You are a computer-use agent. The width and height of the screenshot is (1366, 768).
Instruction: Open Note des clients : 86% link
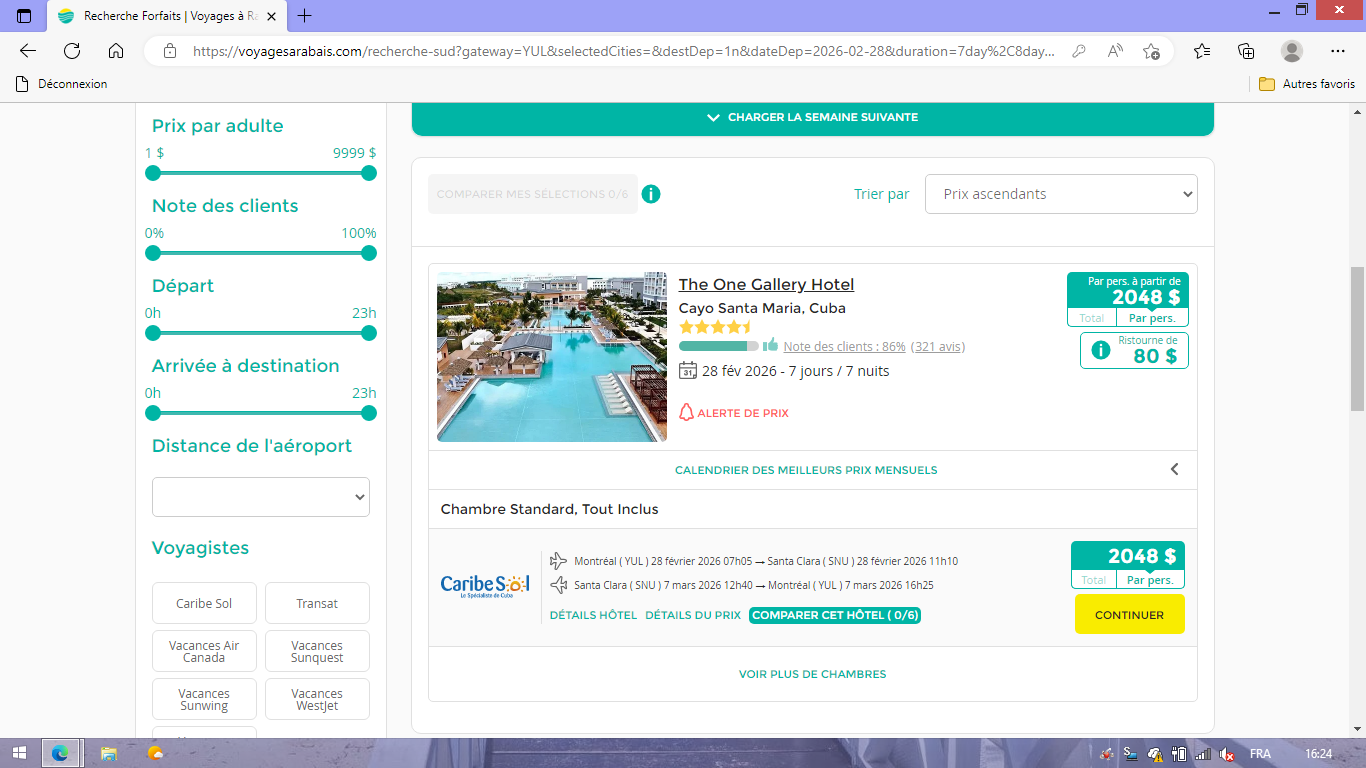(x=844, y=346)
